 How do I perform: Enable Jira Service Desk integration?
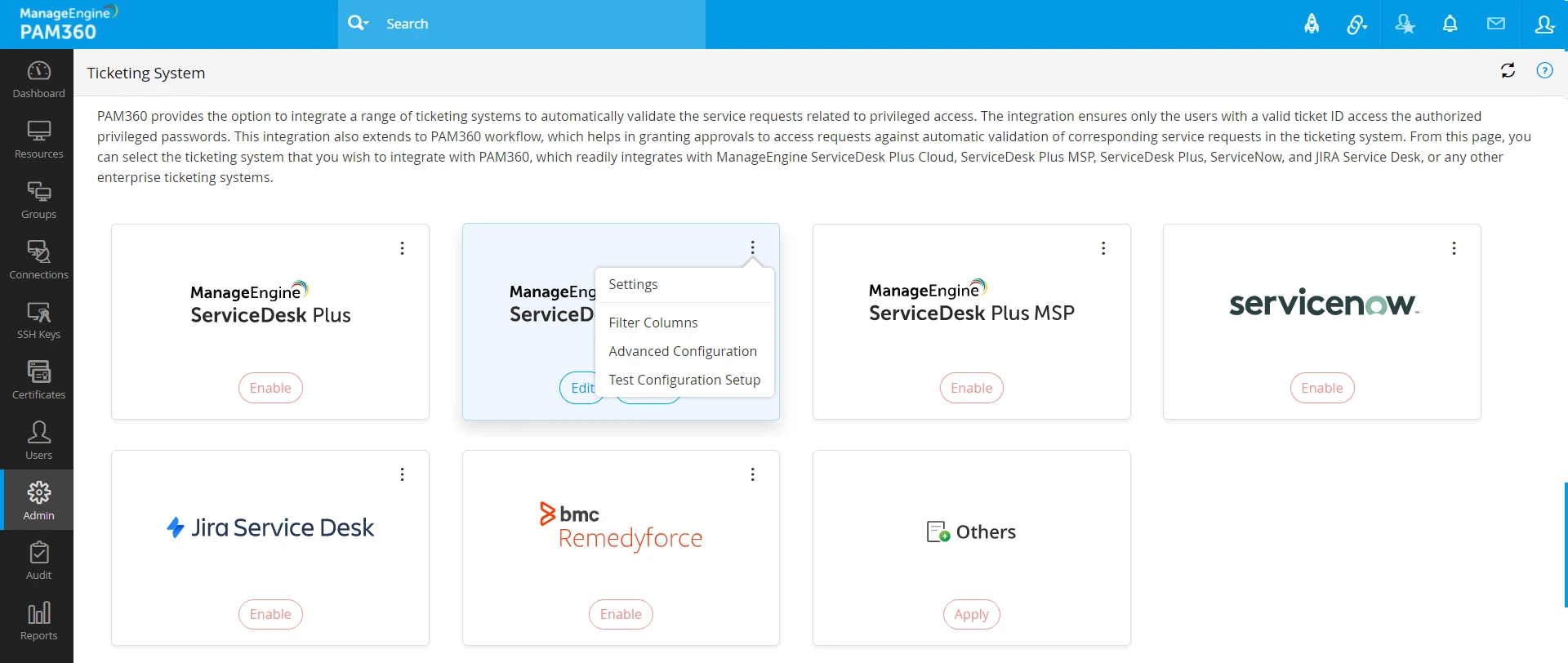pyautogui.click(x=269, y=614)
